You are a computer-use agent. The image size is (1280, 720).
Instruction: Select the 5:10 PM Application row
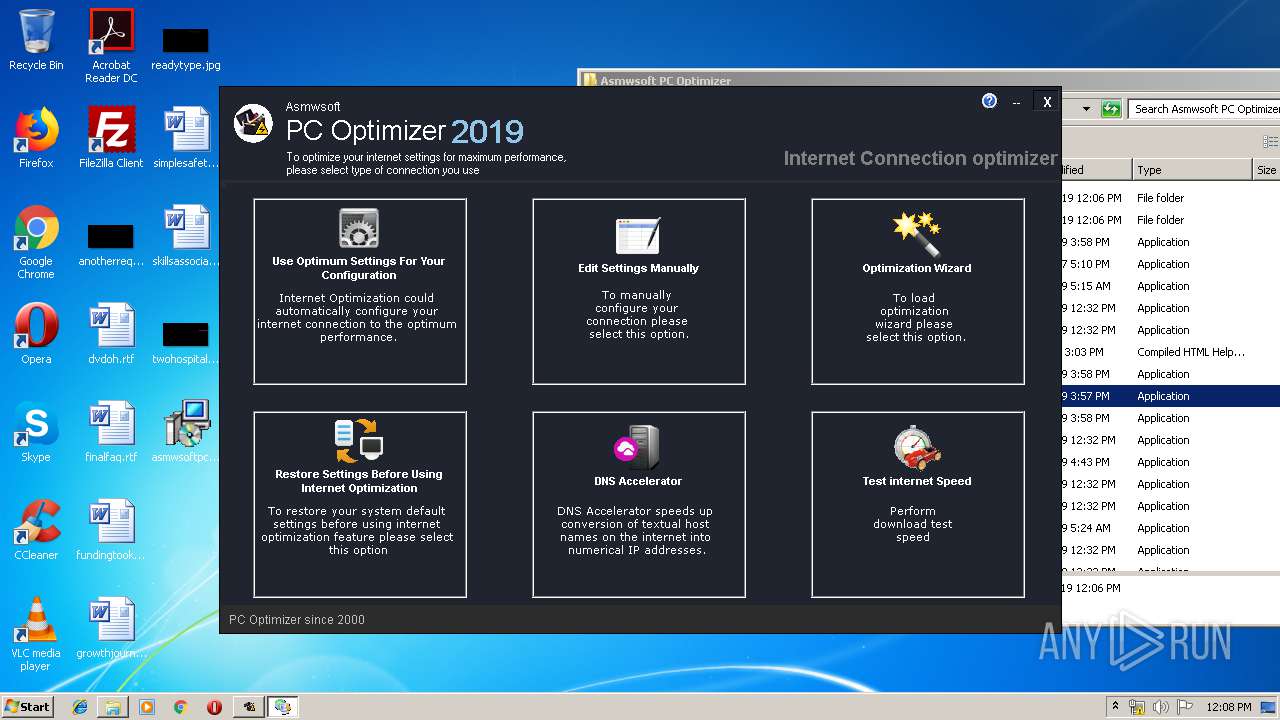[x=1171, y=264]
